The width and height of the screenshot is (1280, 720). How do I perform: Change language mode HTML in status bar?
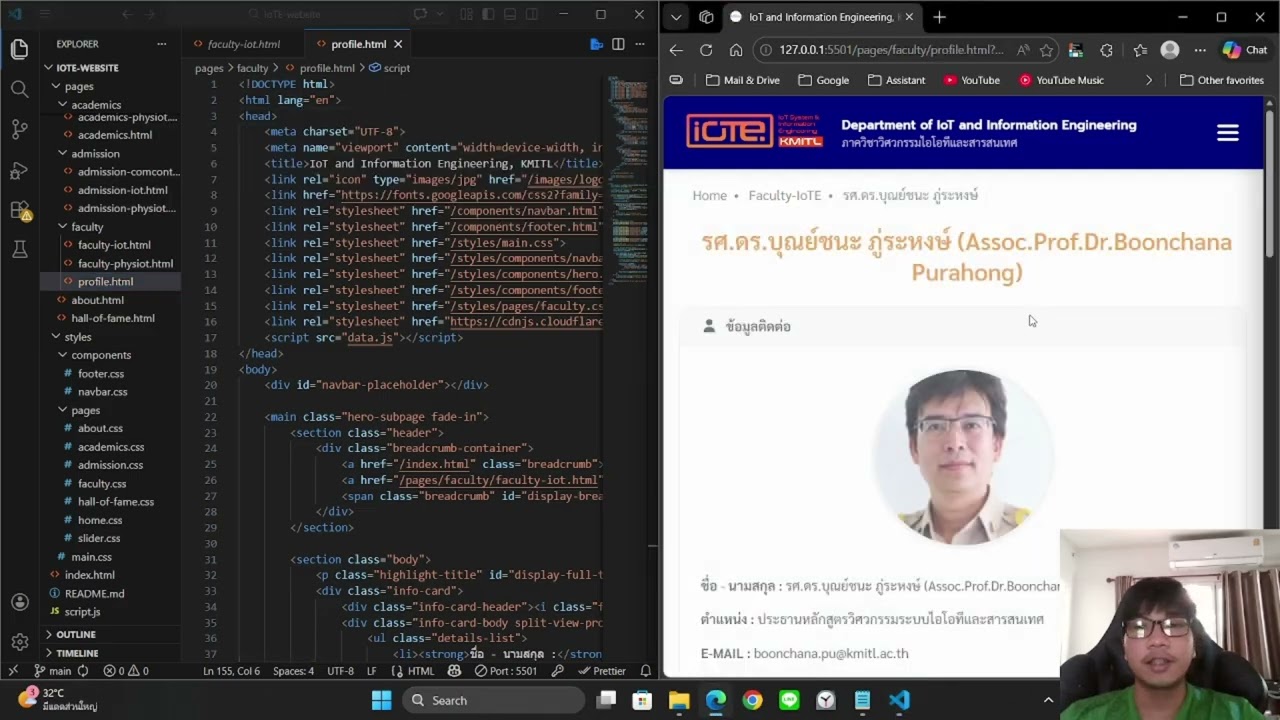click(414, 671)
